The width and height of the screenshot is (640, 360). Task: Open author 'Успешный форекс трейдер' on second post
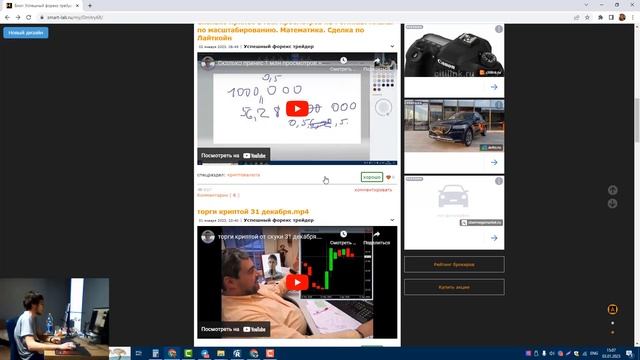point(279,220)
